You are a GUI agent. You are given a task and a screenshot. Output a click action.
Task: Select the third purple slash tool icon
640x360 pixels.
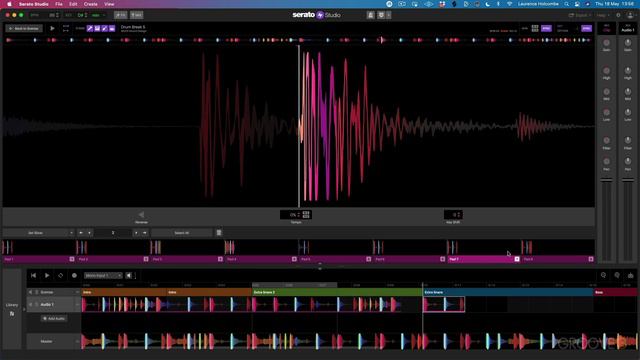104,29
